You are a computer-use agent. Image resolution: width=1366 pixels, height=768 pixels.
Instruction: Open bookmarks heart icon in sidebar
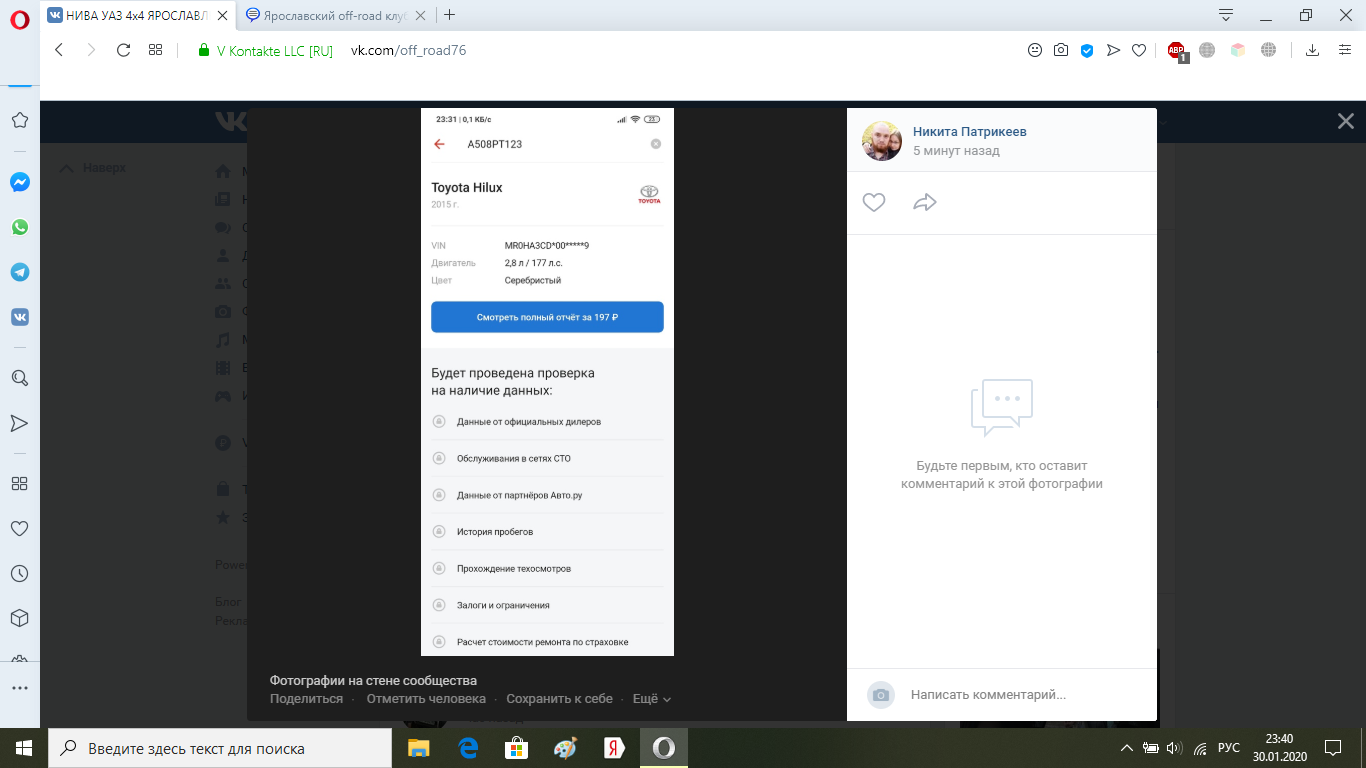point(20,528)
